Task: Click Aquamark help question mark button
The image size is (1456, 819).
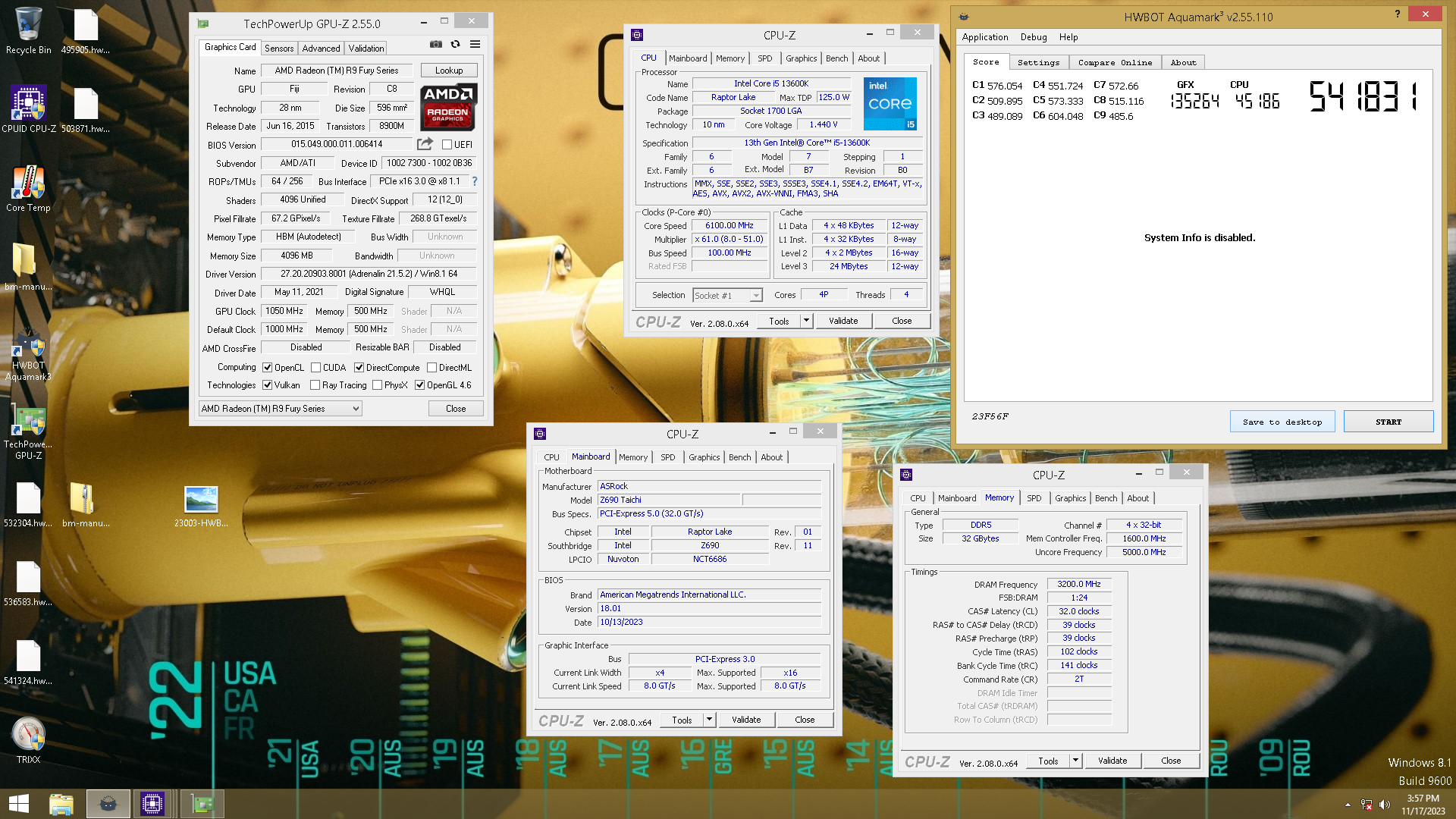Action: (1397, 14)
